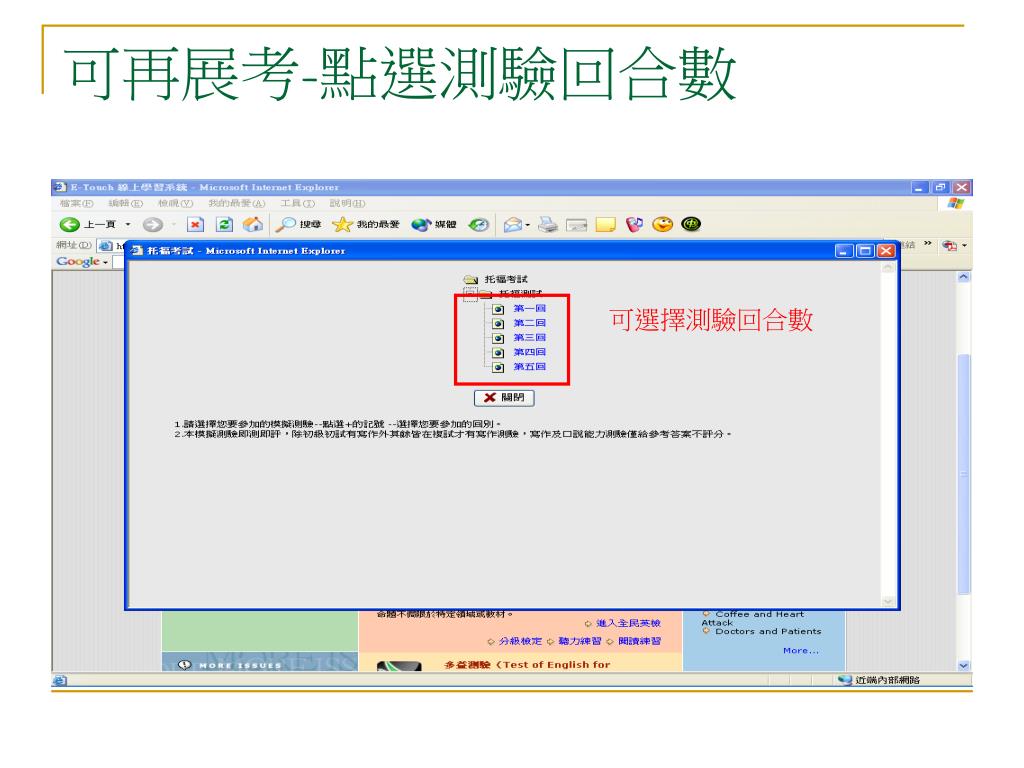Click the page icon beside 第三回
The height and width of the screenshot is (768, 1024).
(498, 338)
